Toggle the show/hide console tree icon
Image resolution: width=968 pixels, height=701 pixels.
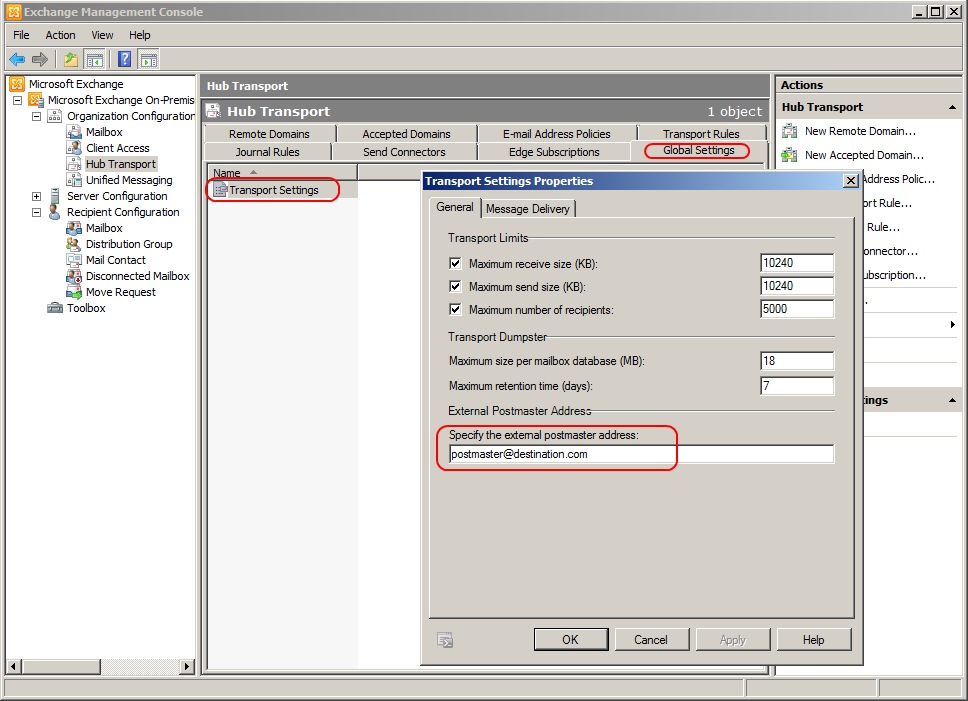94,59
